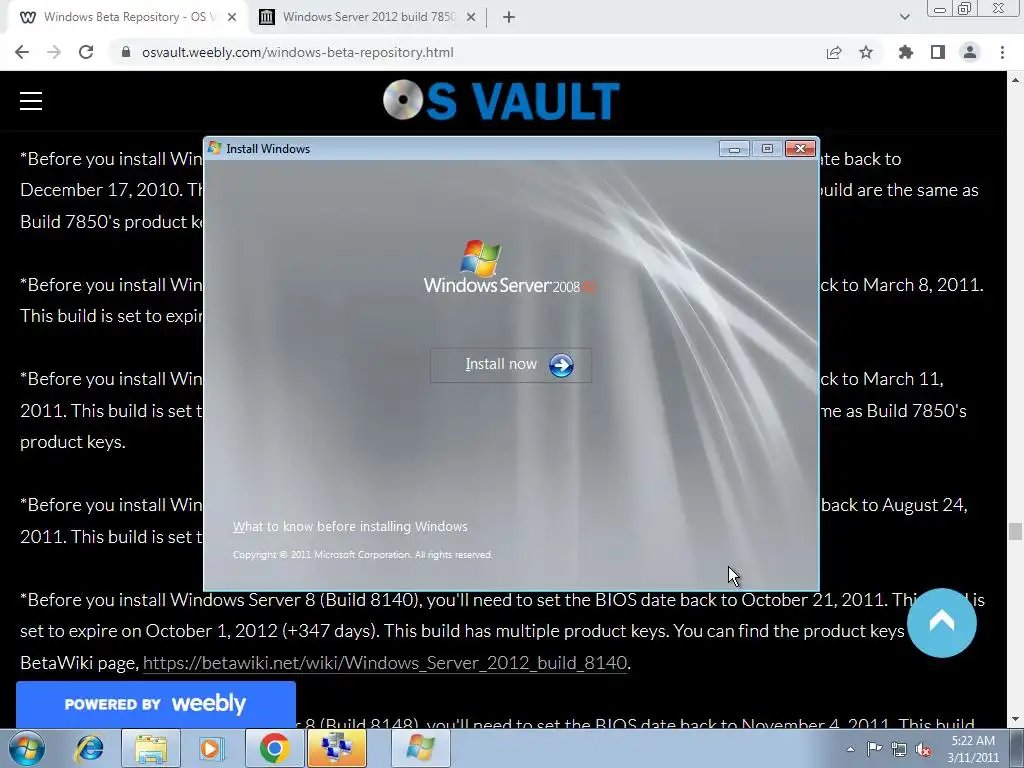The height and width of the screenshot is (768, 1024).
Task: Click the OS VAULT logo
Action: point(501,101)
